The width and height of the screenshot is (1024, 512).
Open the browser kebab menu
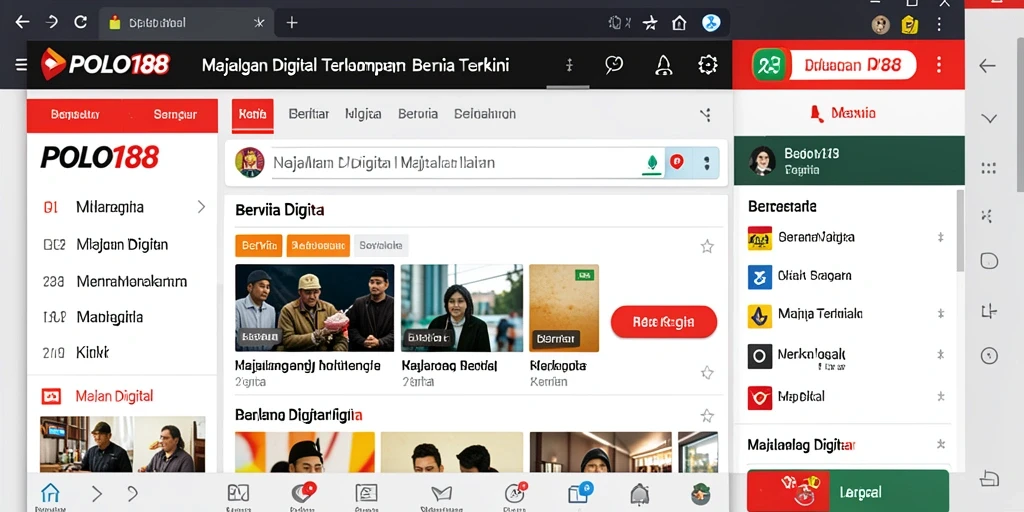pyautogui.click(x=939, y=24)
